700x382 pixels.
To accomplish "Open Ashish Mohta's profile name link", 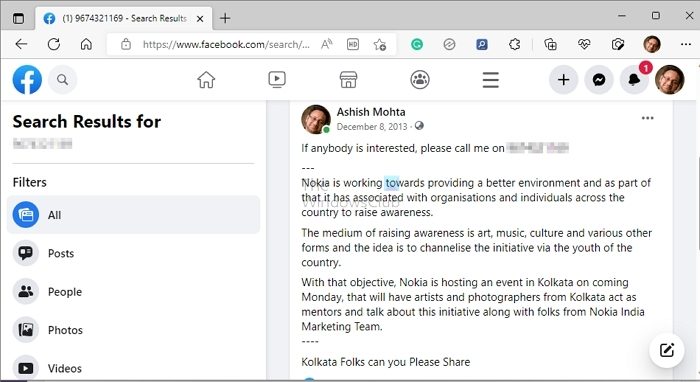I will click(371, 112).
